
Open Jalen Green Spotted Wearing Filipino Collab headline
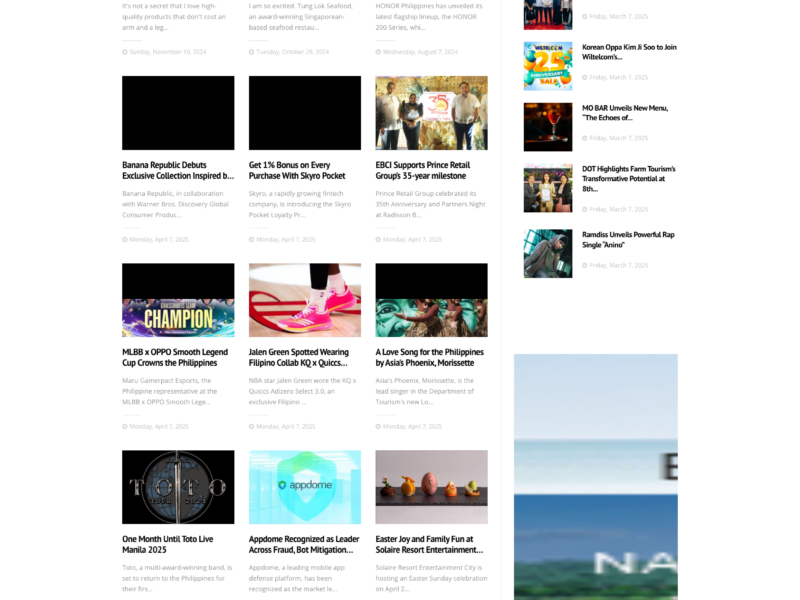pyautogui.click(x=299, y=358)
